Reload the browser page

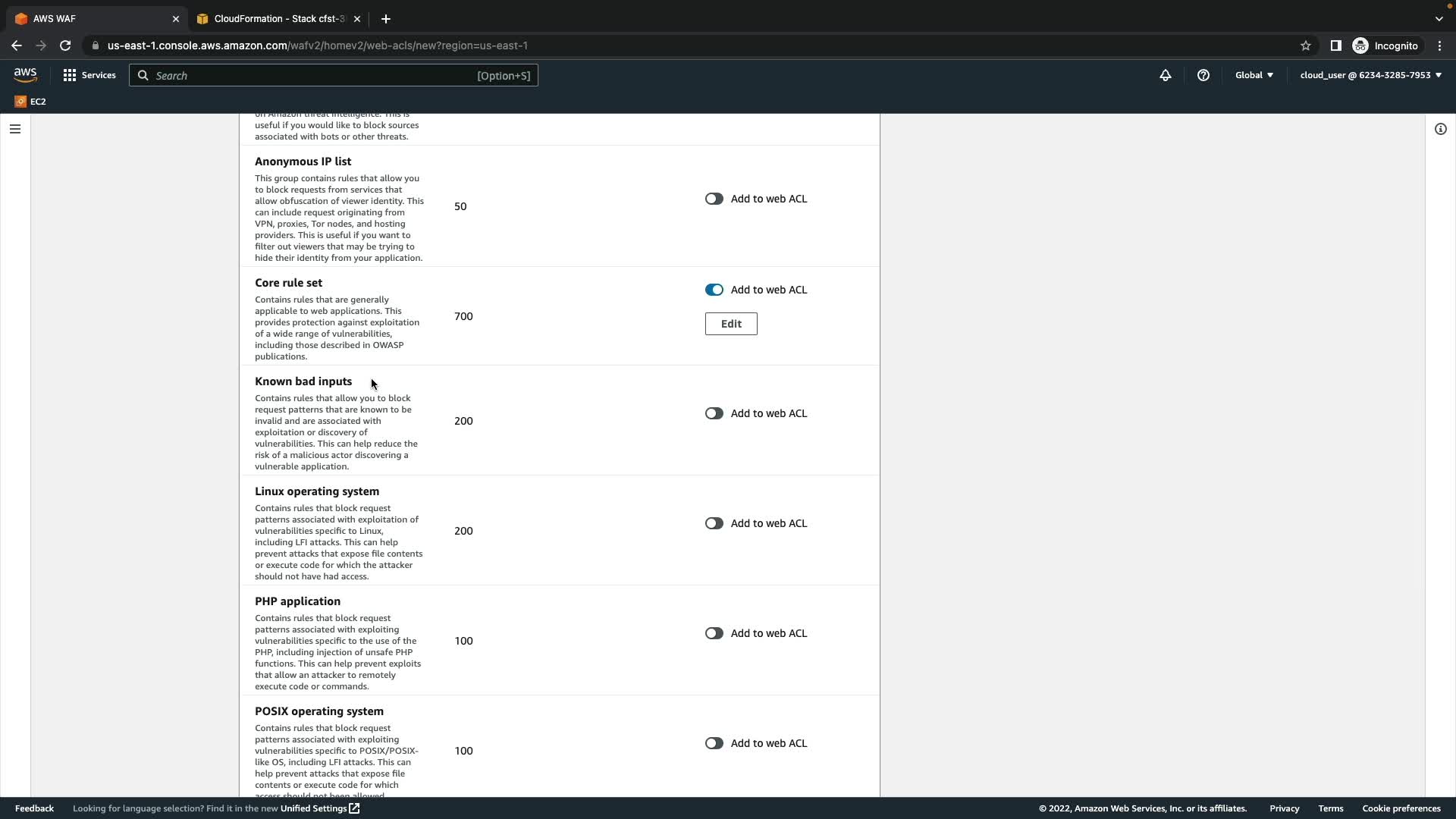65,45
